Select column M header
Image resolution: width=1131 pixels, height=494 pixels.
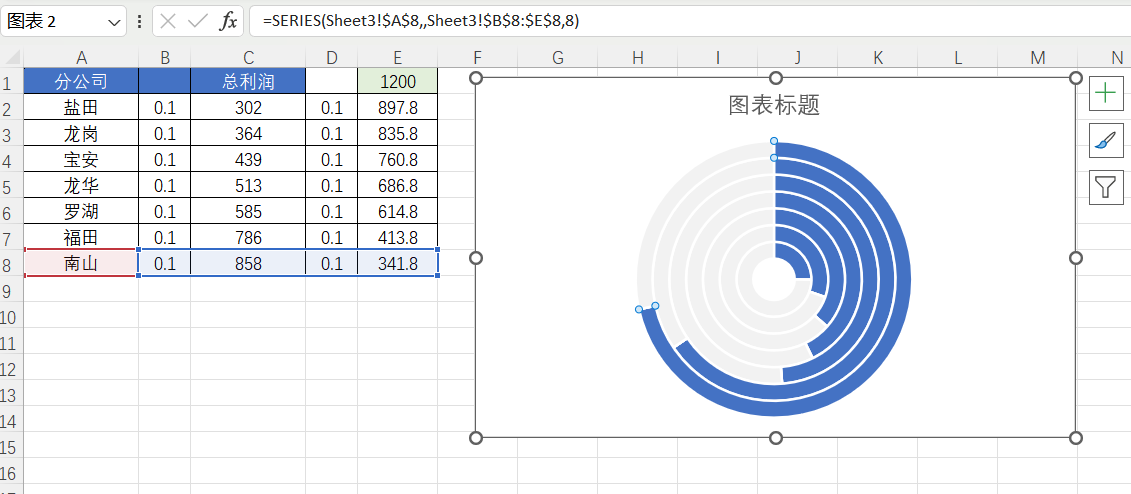(x=1037, y=58)
